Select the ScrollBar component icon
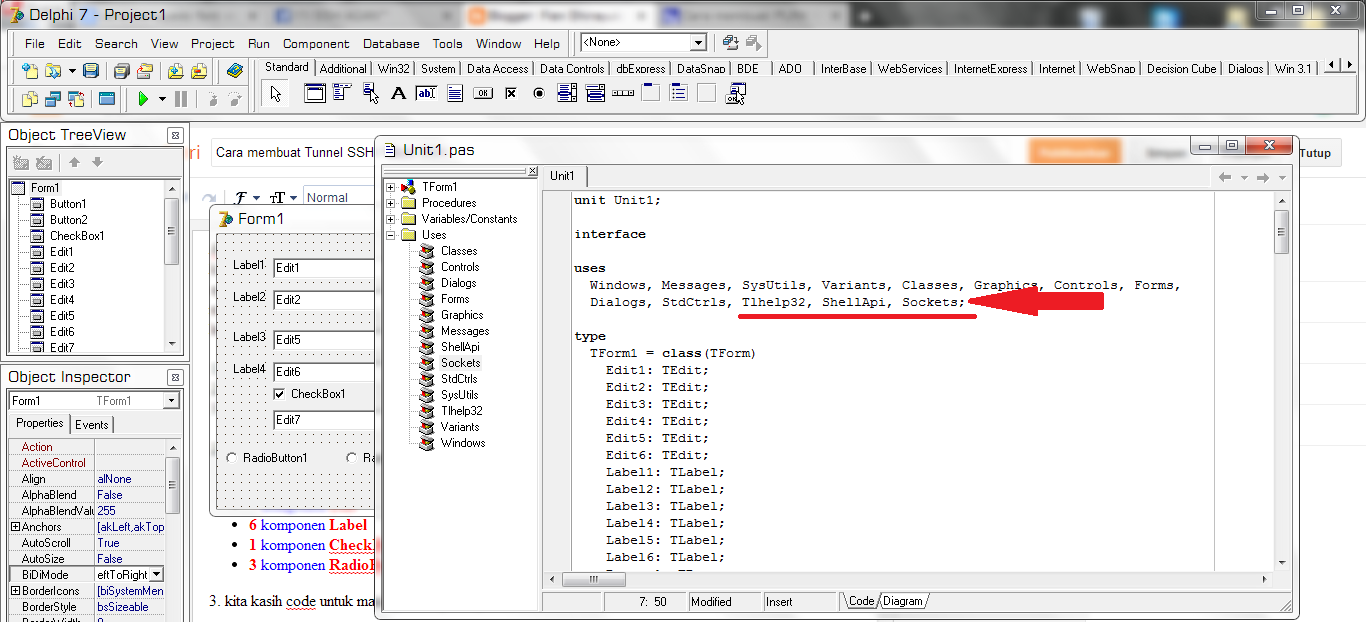This screenshot has width=1366, height=622. click(x=623, y=93)
